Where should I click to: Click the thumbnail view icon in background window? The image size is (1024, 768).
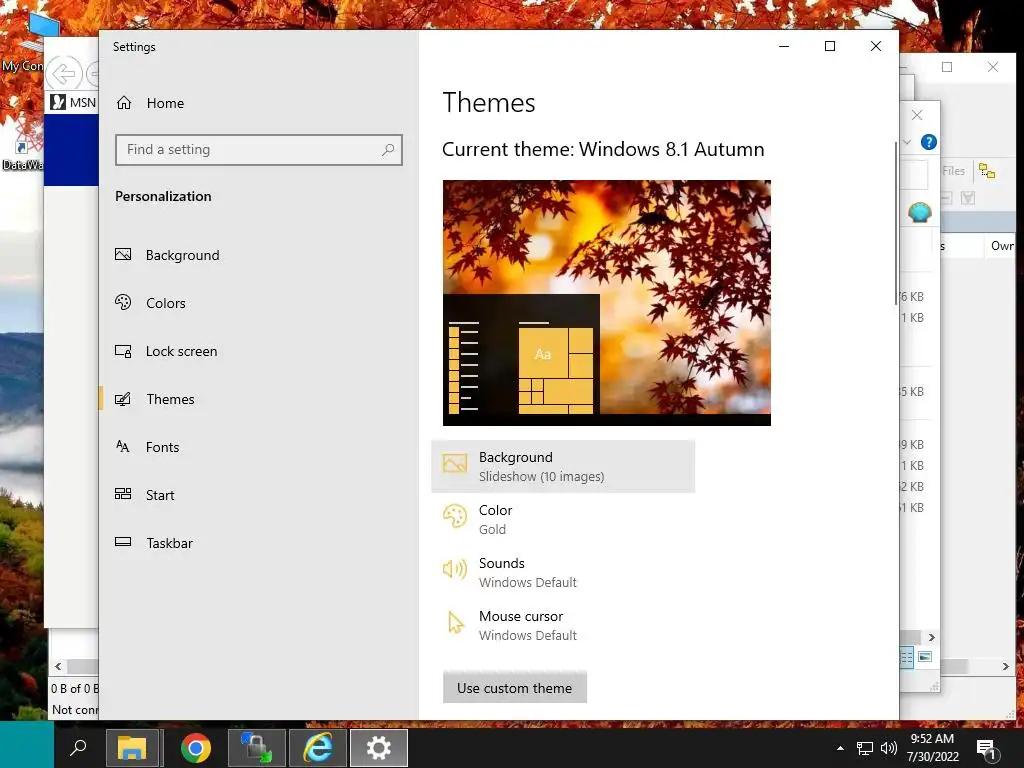tap(925, 657)
